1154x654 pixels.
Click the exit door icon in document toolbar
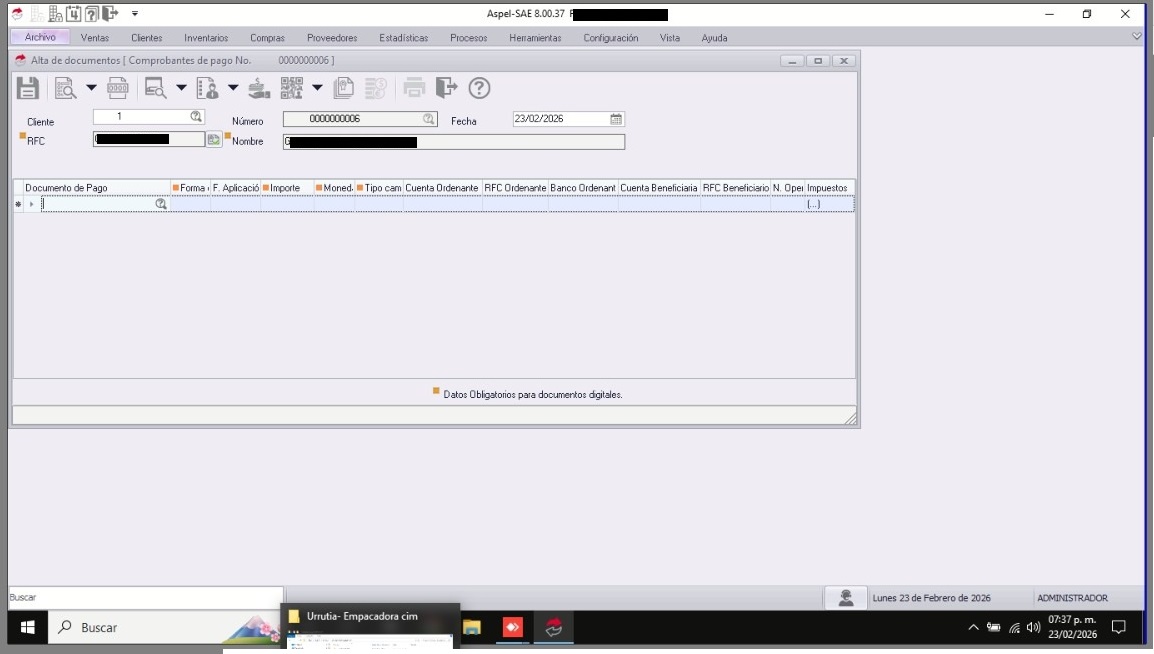pyautogui.click(x=446, y=88)
